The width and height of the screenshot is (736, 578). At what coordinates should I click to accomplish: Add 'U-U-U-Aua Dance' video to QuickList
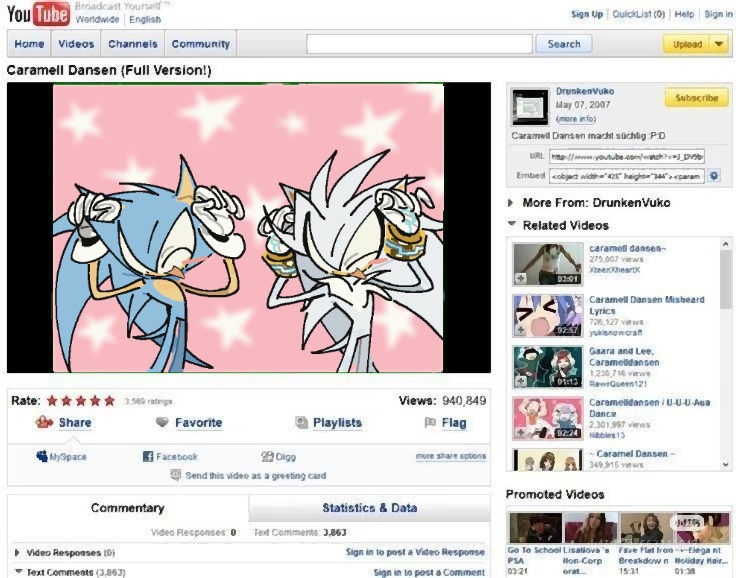pyautogui.click(x=521, y=432)
